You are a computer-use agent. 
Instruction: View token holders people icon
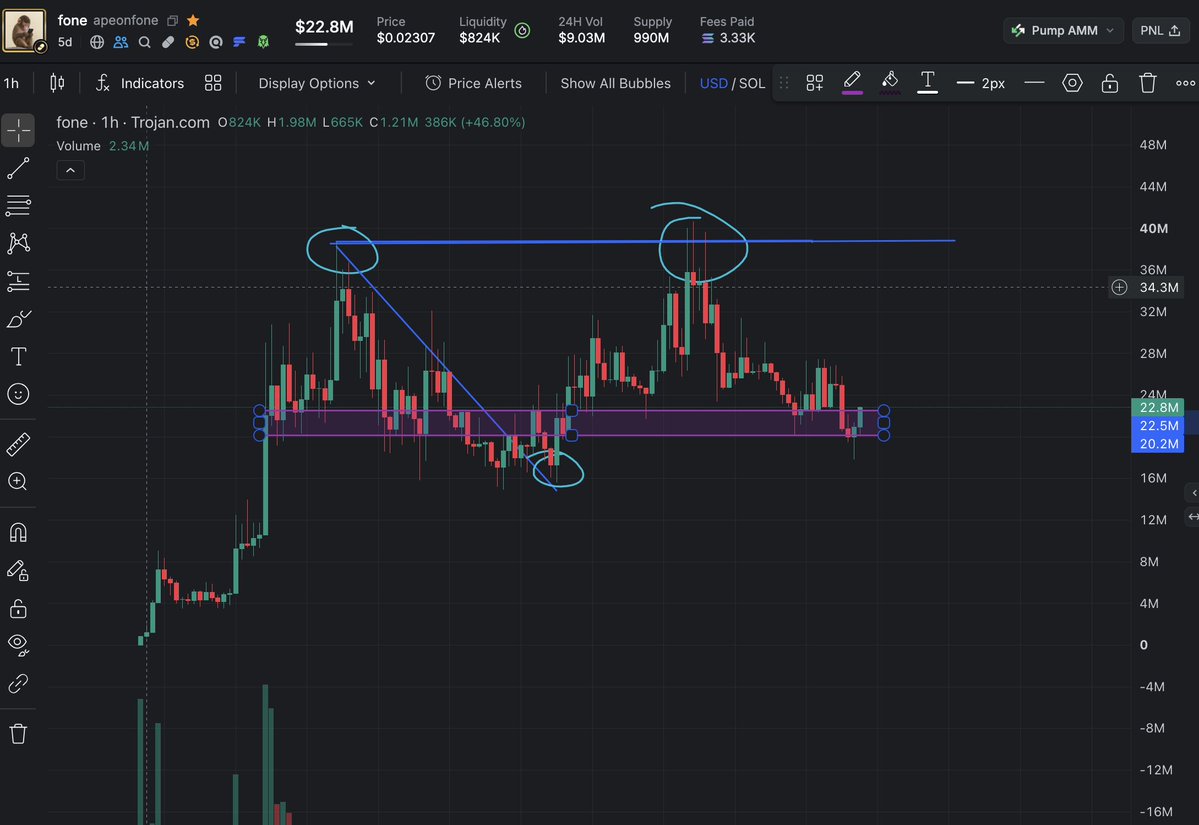coord(121,42)
